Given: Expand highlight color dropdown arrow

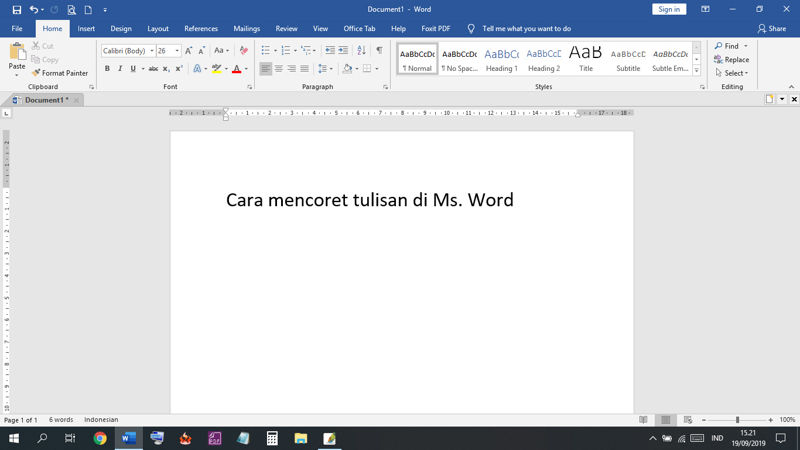Looking at the screenshot, I should [x=227, y=69].
